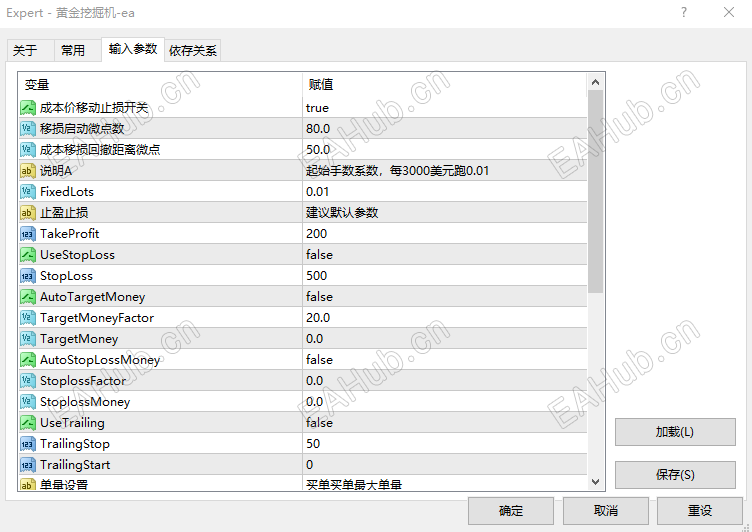Click the double-type icon beside 移损启动微点数
Viewport: 752px width, 532px height.
(28, 129)
